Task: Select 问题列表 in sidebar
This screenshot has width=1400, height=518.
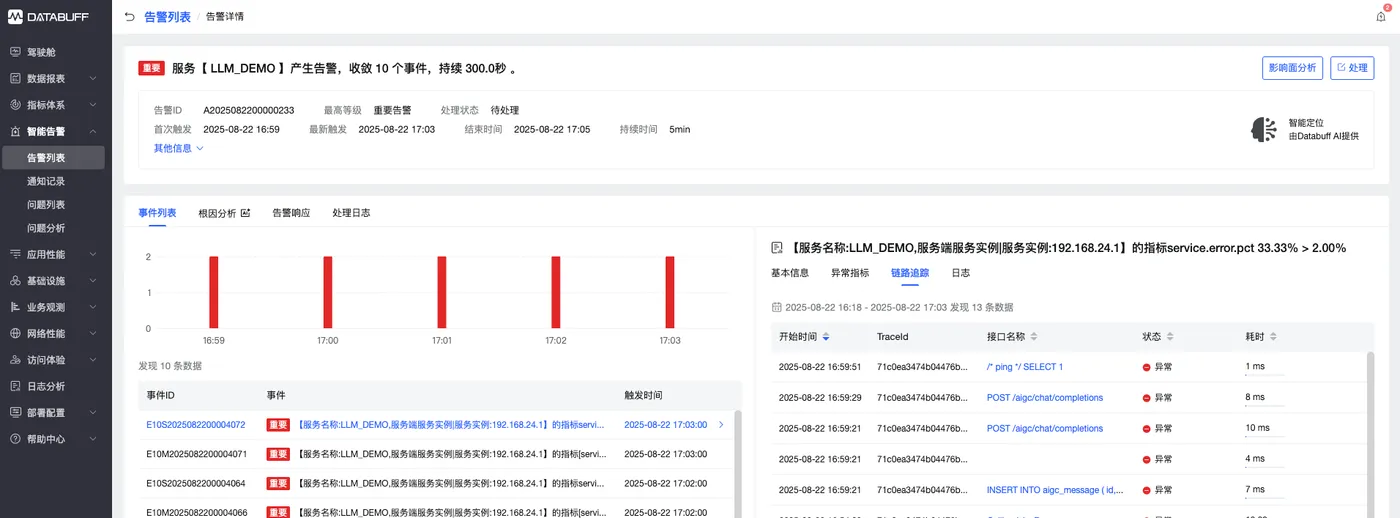Action: pyautogui.click(x=46, y=204)
